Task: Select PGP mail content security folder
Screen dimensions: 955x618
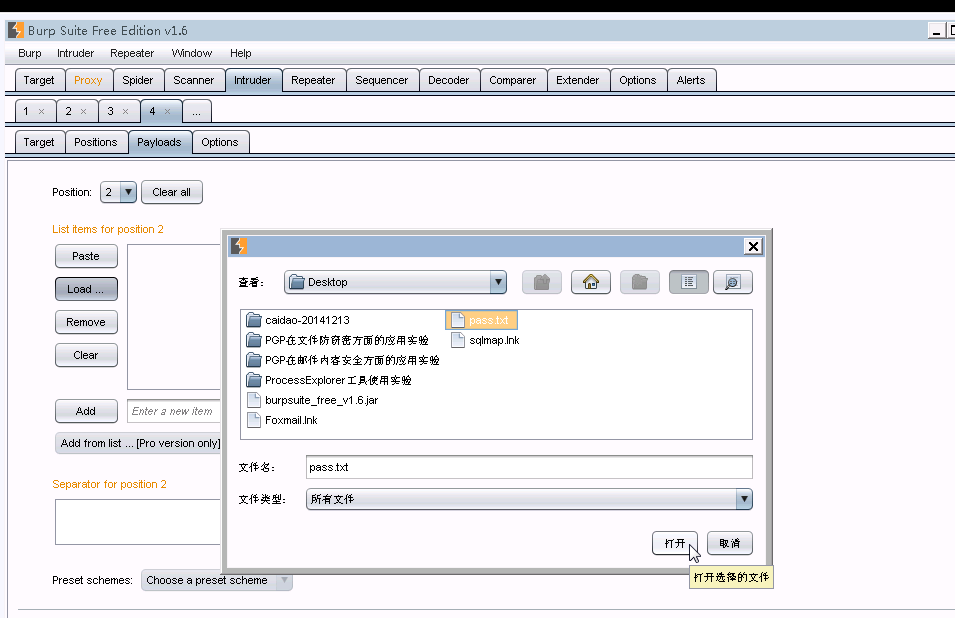Action: pyautogui.click(x=343, y=360)
